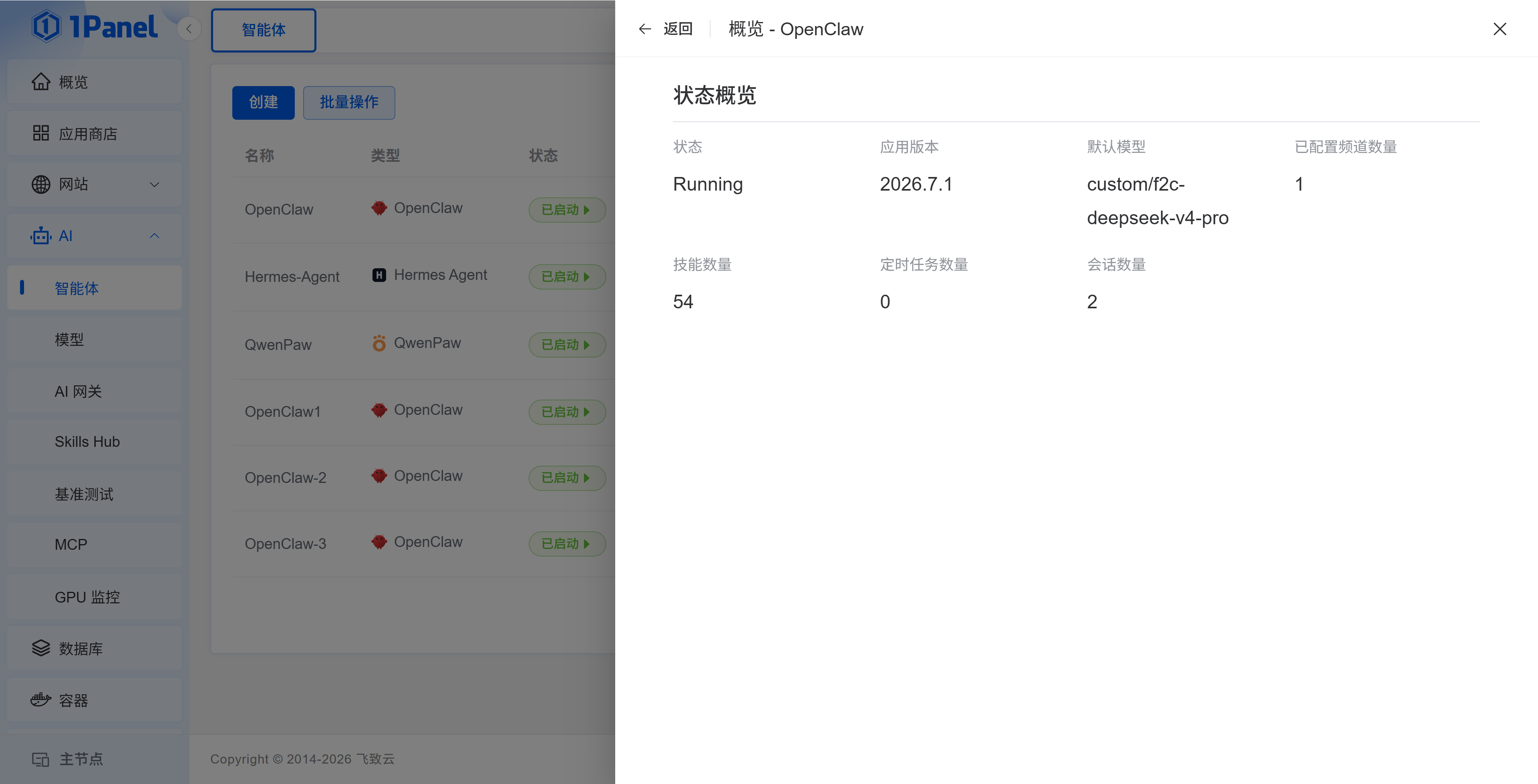Click the 会话数量 value 2
The width and height of the screenshot is (1538, 784).
click(x=1092, y=302)
